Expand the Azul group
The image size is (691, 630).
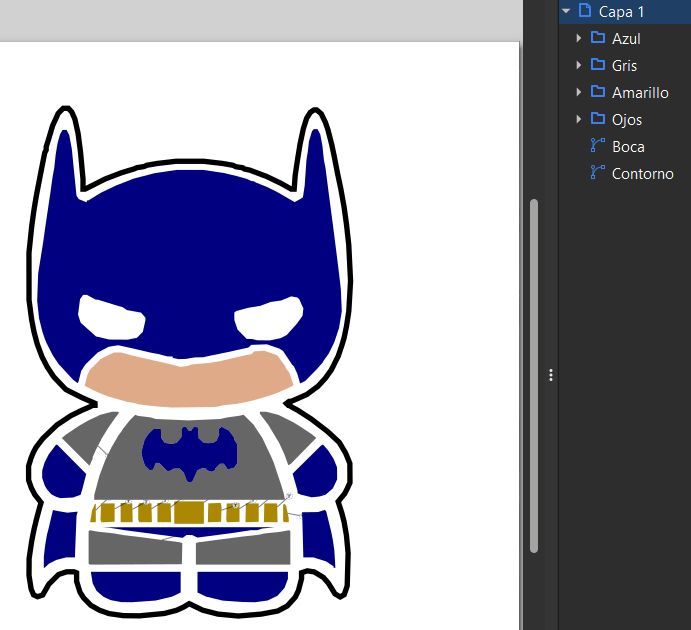[x=579, y=38]
